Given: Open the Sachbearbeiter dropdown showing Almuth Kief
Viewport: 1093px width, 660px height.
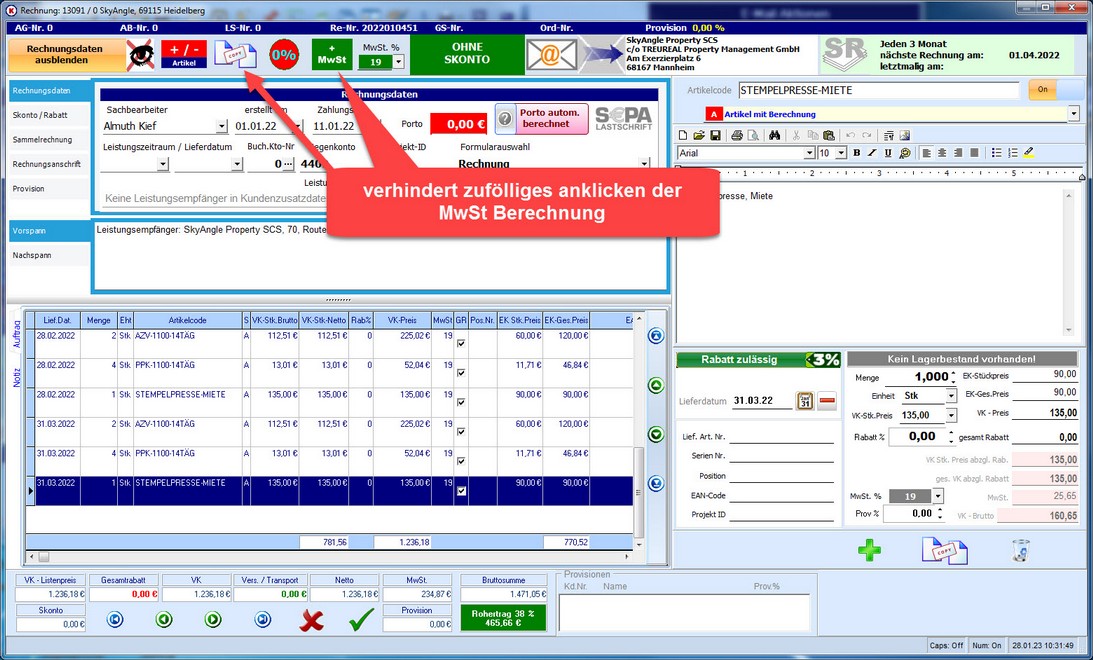Looking at the screenshot, I should (x=221, y=127).
